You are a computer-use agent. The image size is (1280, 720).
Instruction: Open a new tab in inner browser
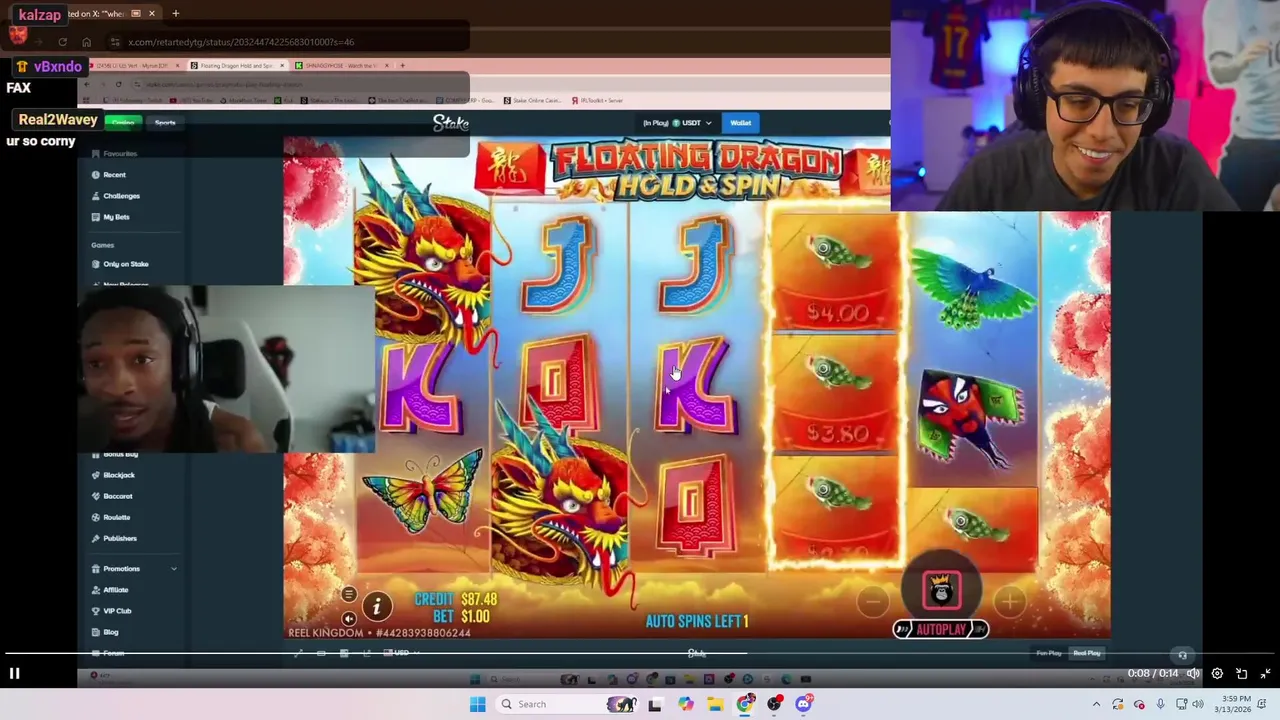[402, 66]
